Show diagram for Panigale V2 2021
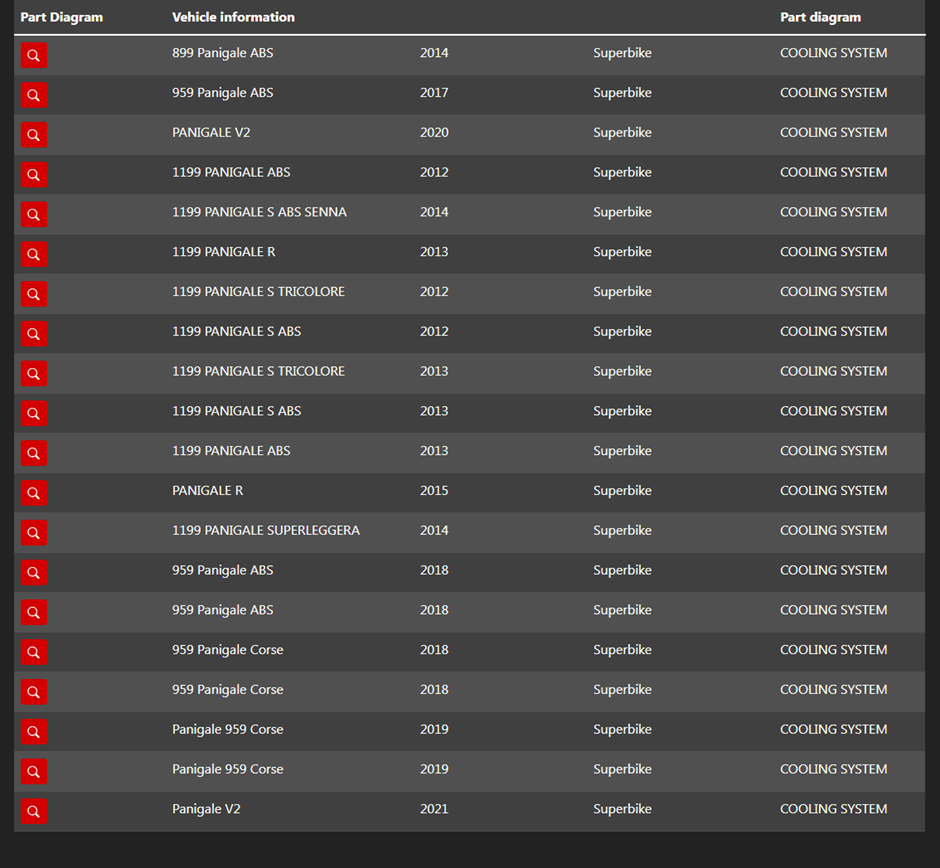Viewport: 940px width, 868px height. point(34,811)
